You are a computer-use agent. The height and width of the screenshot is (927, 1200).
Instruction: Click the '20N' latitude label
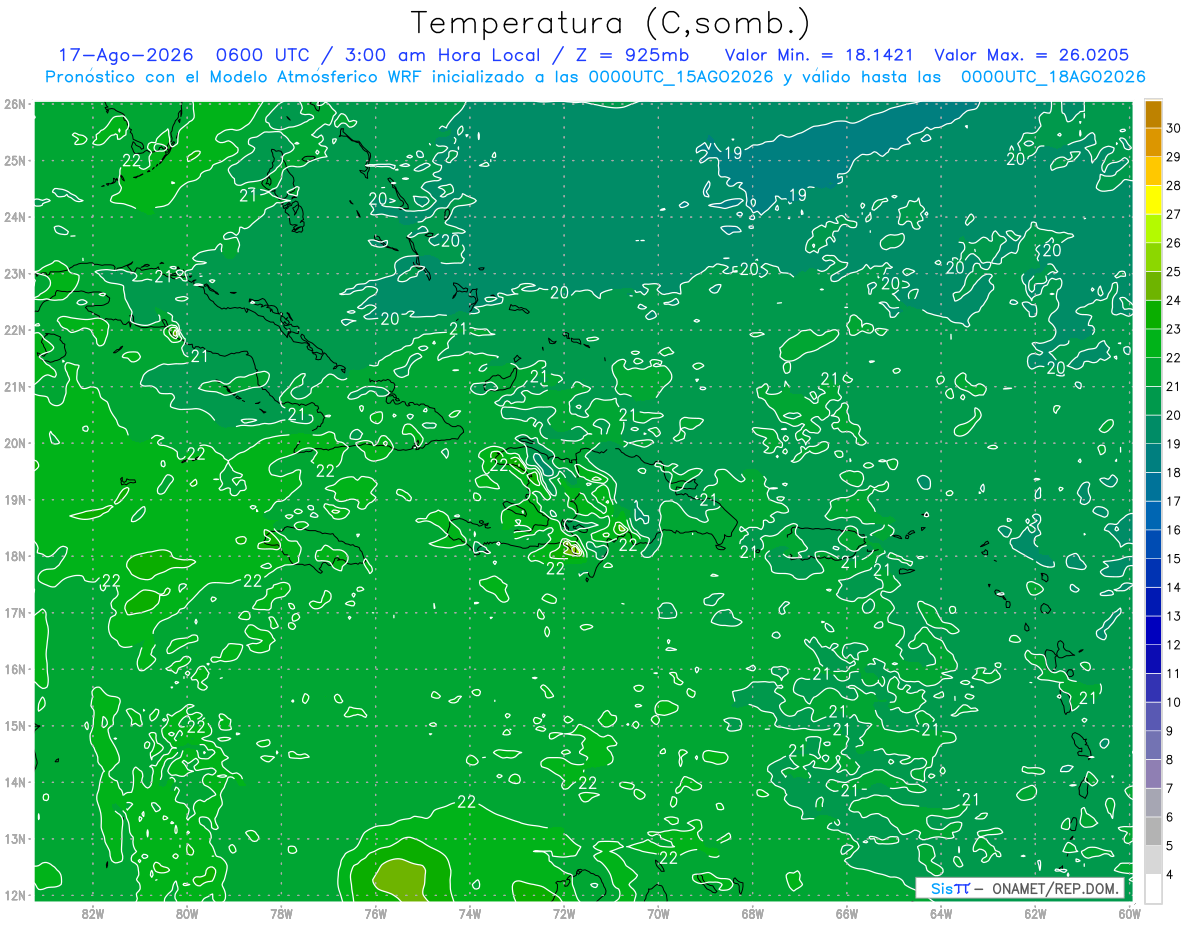14,443
